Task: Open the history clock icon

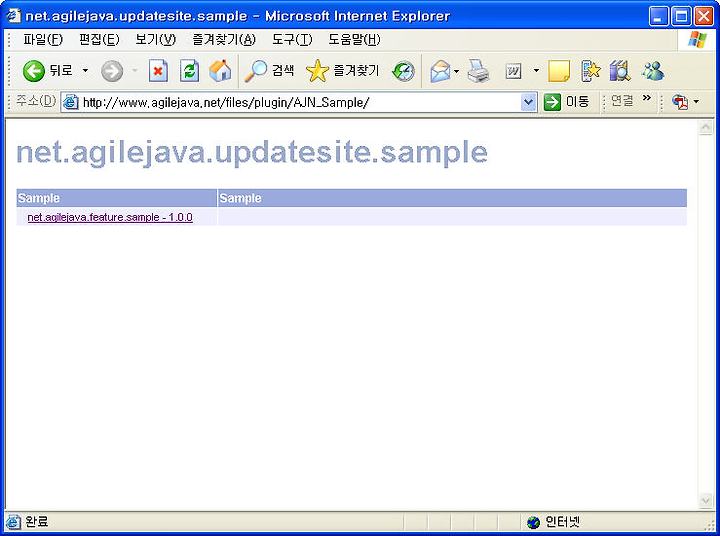Action: (403, 71)
